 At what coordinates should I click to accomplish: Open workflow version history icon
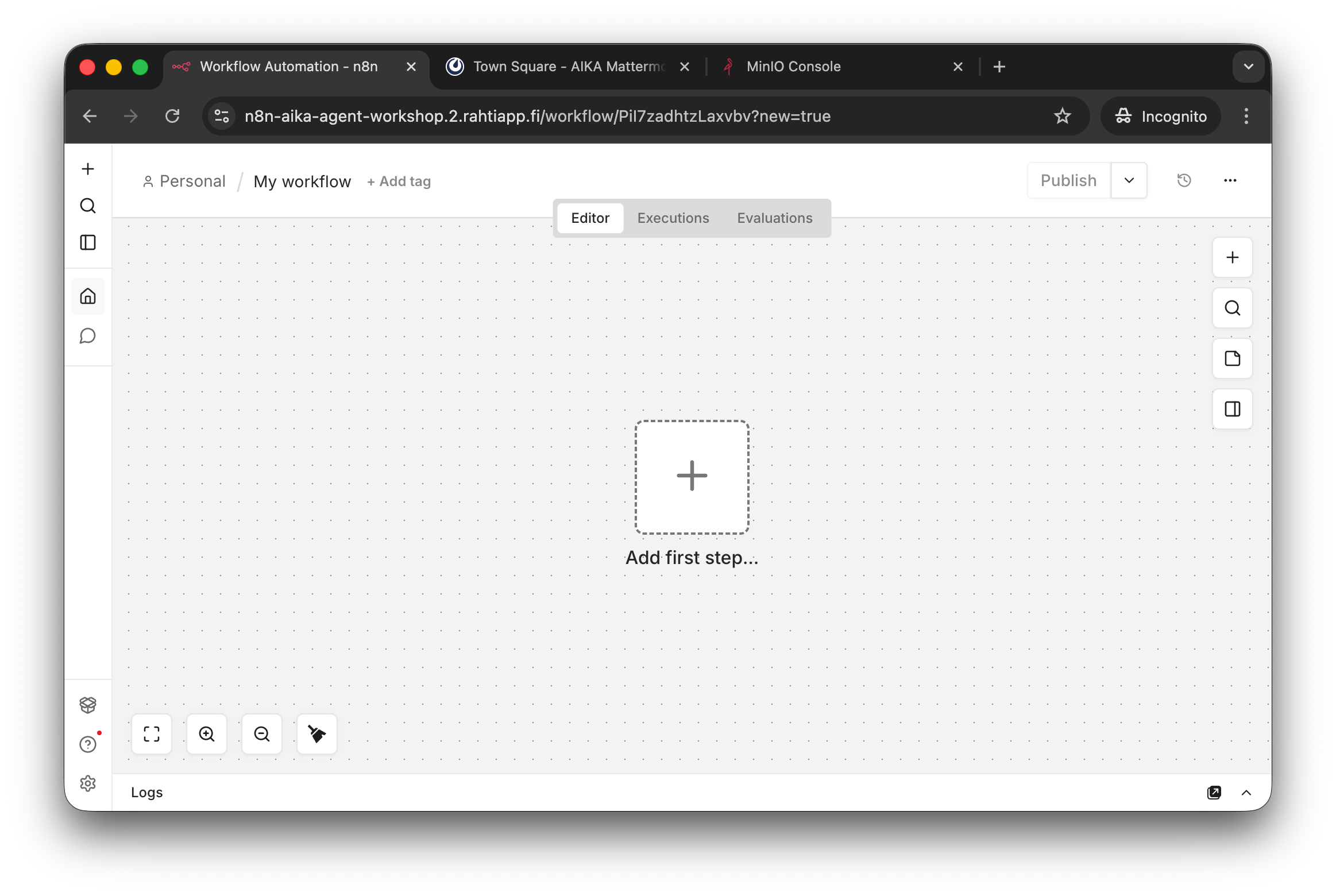tap(1184, 180)
